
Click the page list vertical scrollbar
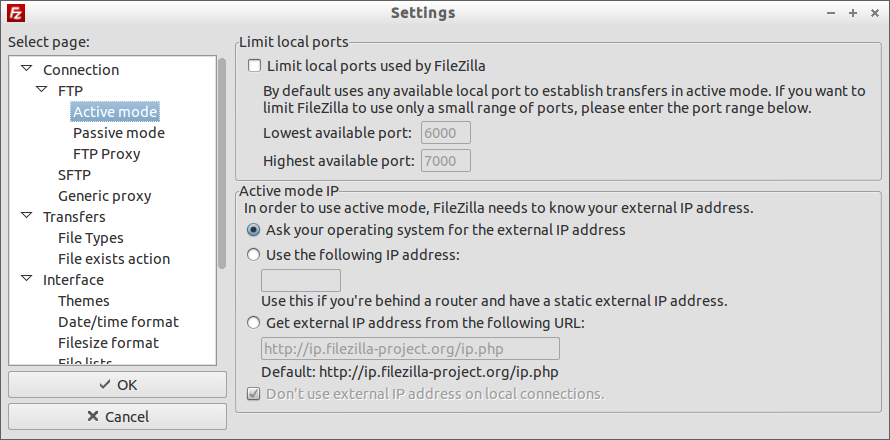(x=222, y=163)
